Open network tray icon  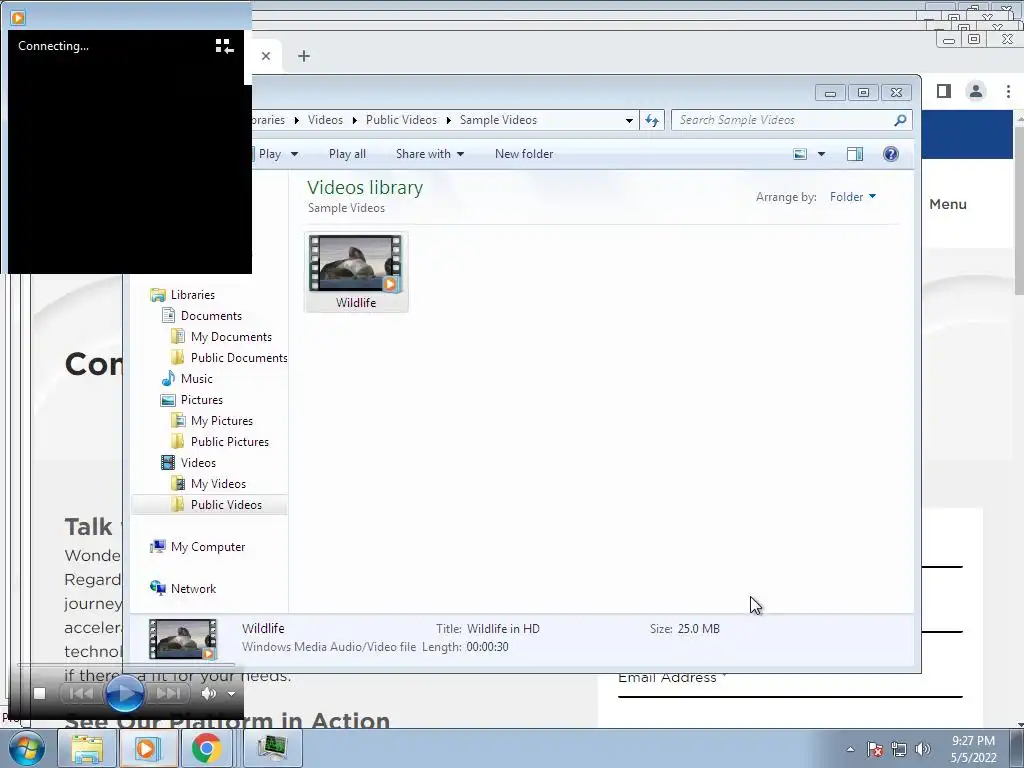click(899, 750)
